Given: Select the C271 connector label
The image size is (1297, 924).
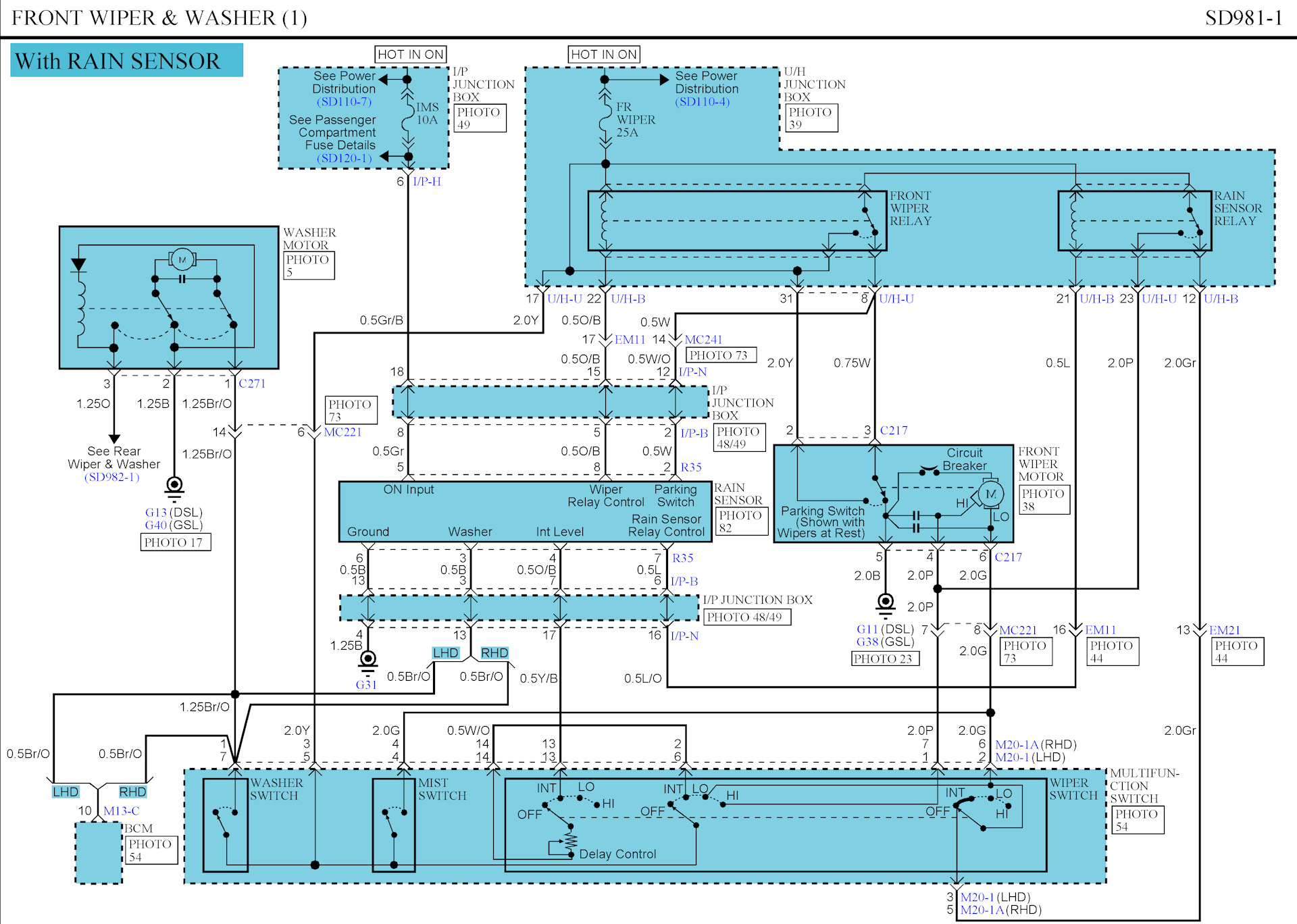Looking at the screenshot, I should [252, 384].
